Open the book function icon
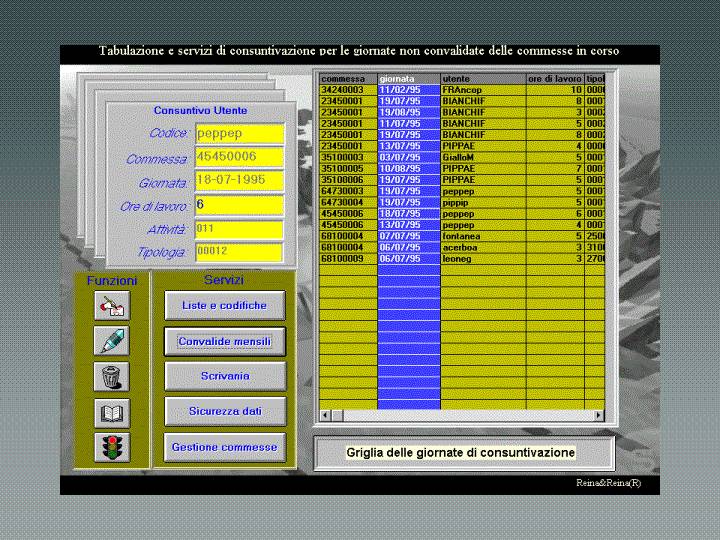This screenshot has width=720, height=540. [x=112, y=413]
